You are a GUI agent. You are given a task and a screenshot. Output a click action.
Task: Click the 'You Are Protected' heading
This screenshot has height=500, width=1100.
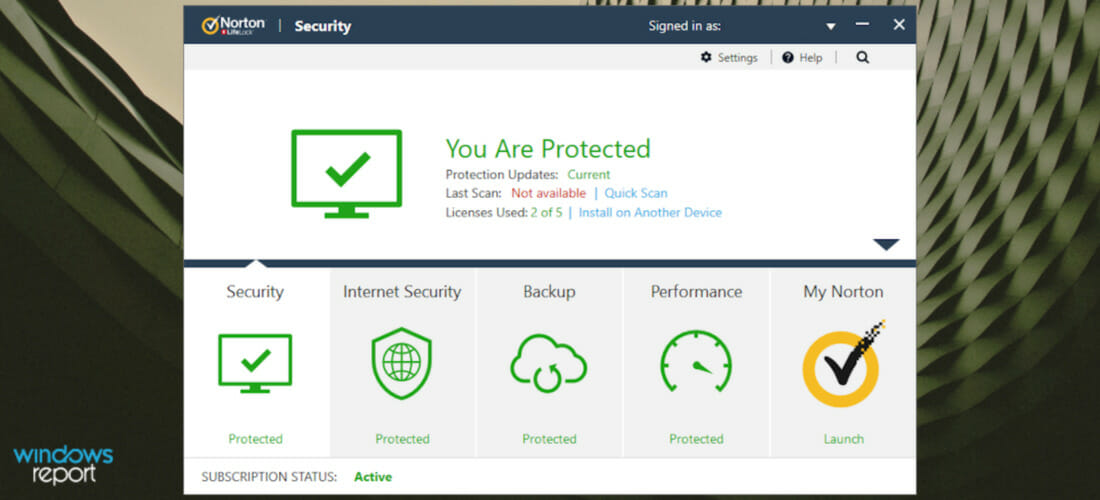coord(548,149)
